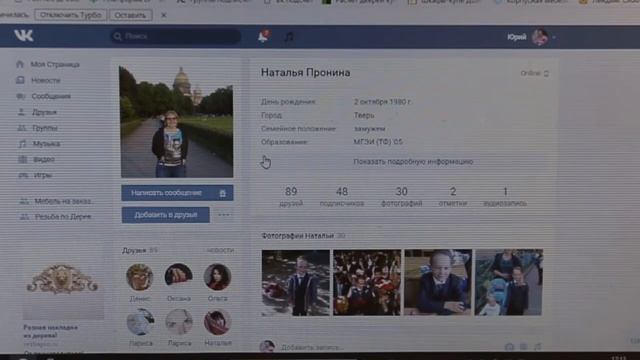Click the Новости newspaper icon

[20, 80]
